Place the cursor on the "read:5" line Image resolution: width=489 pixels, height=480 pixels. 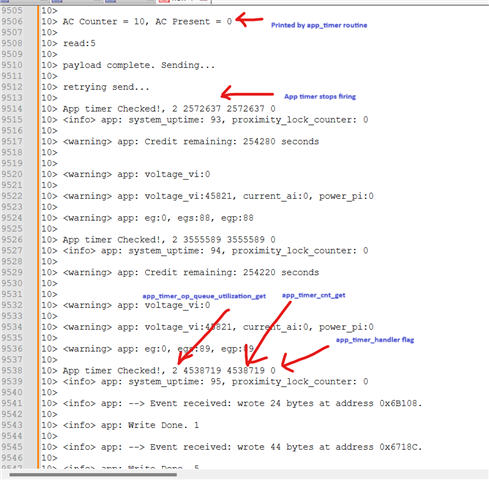point(79,43)
